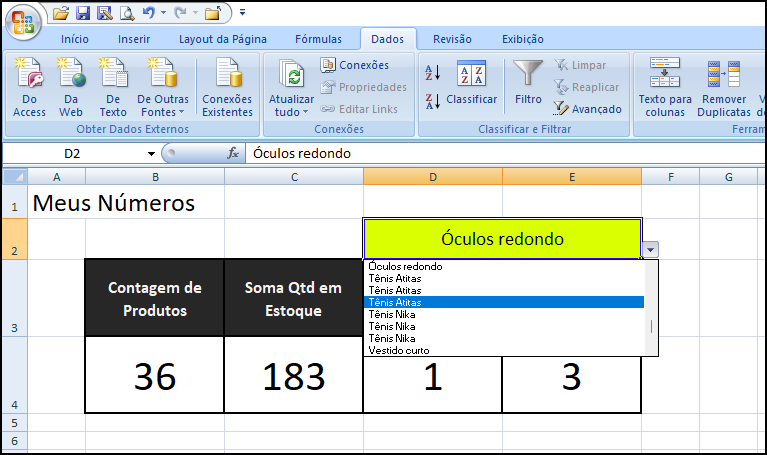
Task: Save the workbook with the floppy disk icon
Action: [83, 13]
